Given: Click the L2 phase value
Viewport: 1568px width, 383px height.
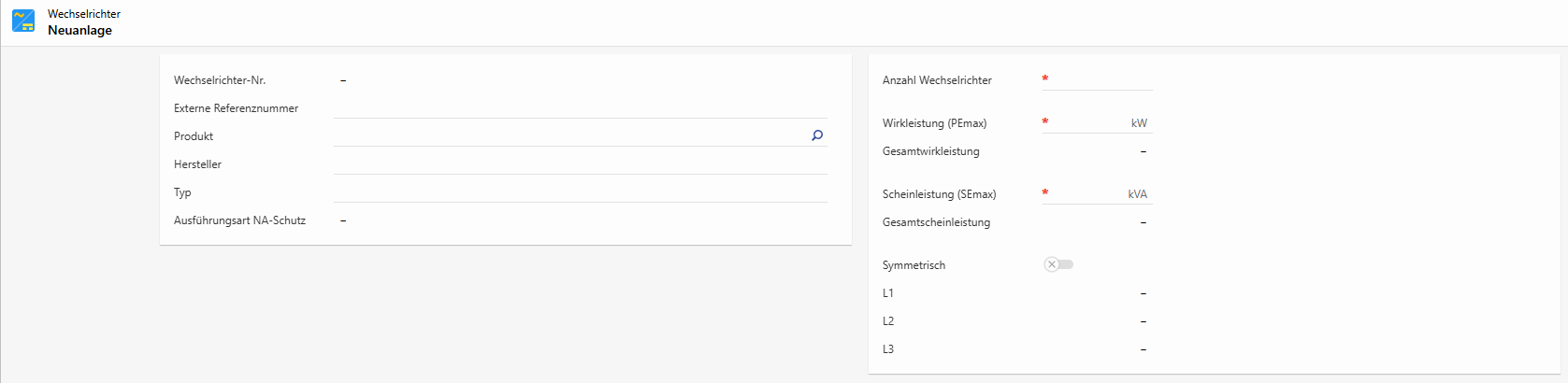Looking at the screenshot, I should (x=1143, y=321).
